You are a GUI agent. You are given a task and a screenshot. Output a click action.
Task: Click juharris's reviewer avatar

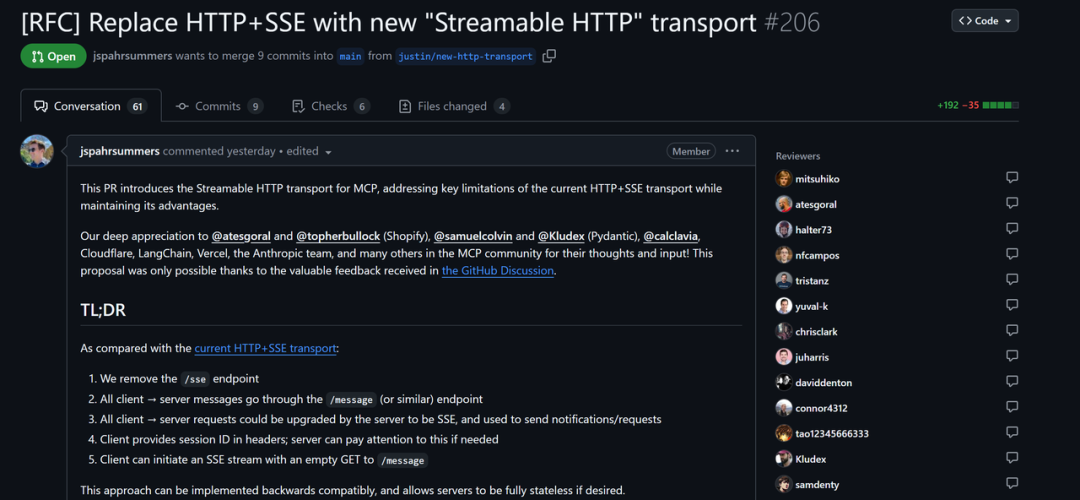pos(784,357)
